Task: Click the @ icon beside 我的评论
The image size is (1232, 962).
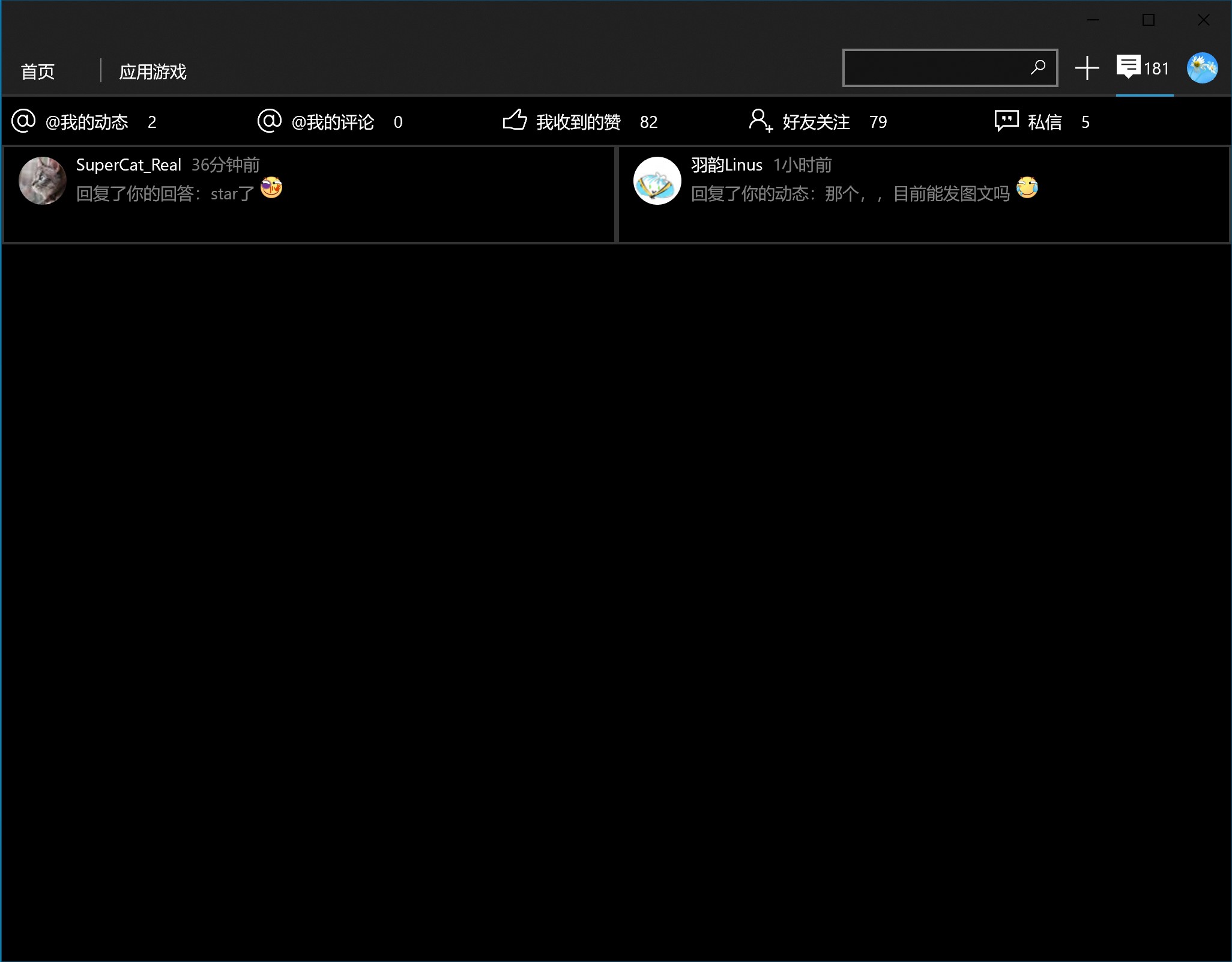Action: click(x=270, y=121)
